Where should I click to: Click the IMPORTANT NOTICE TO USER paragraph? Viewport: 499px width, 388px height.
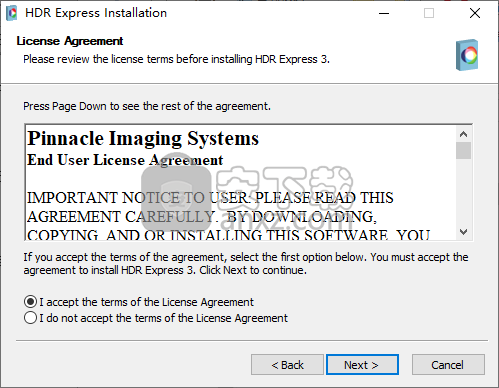[x=228, y=217]
